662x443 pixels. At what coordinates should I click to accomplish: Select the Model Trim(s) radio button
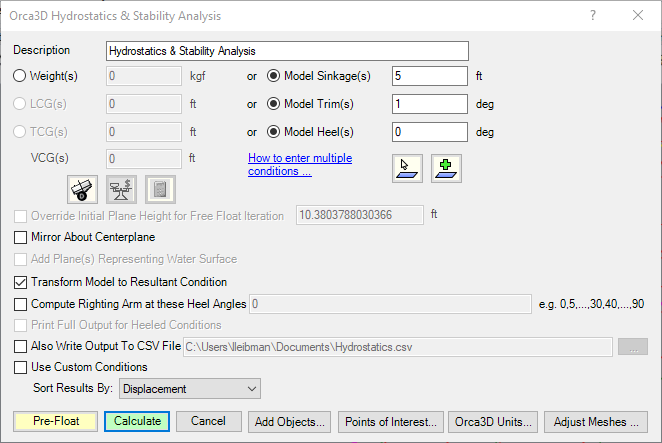[274, 104]
